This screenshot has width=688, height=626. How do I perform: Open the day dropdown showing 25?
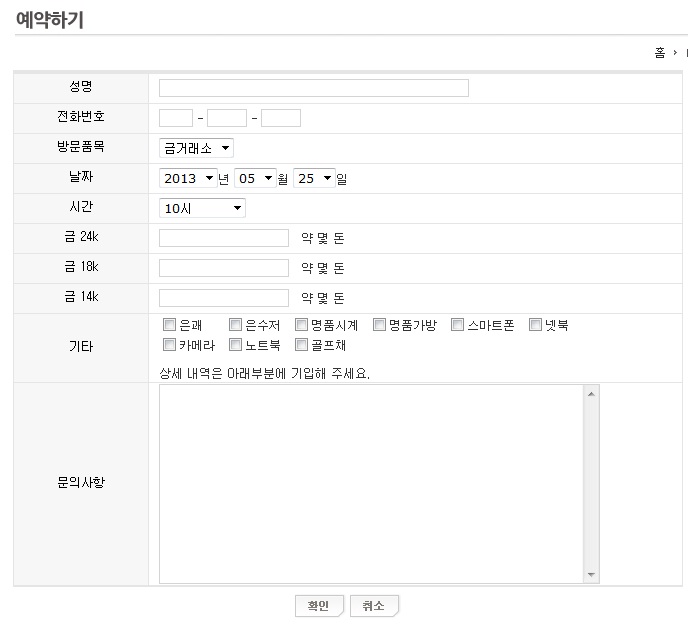click(314, 178)
